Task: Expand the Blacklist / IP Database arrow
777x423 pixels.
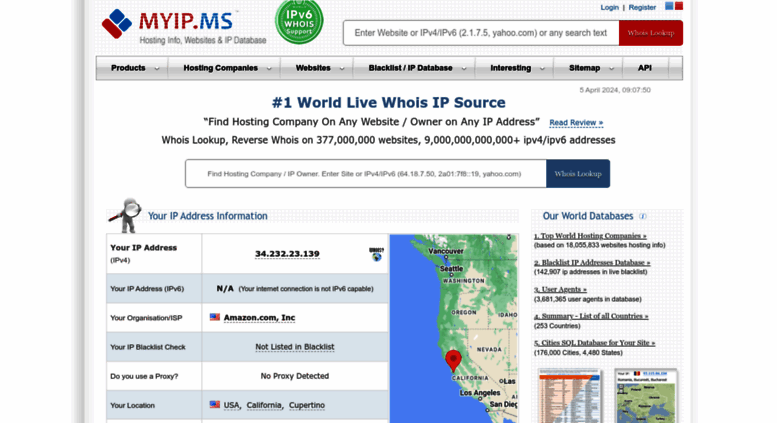Action: tap(464, 69)
